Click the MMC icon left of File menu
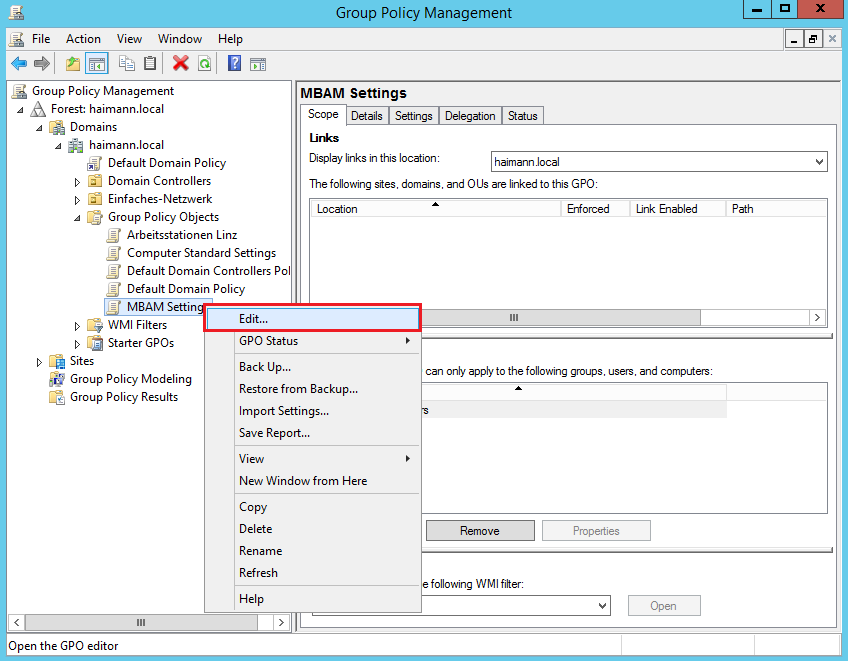Screen dimensions: 848x661 (x=17, y=39)
